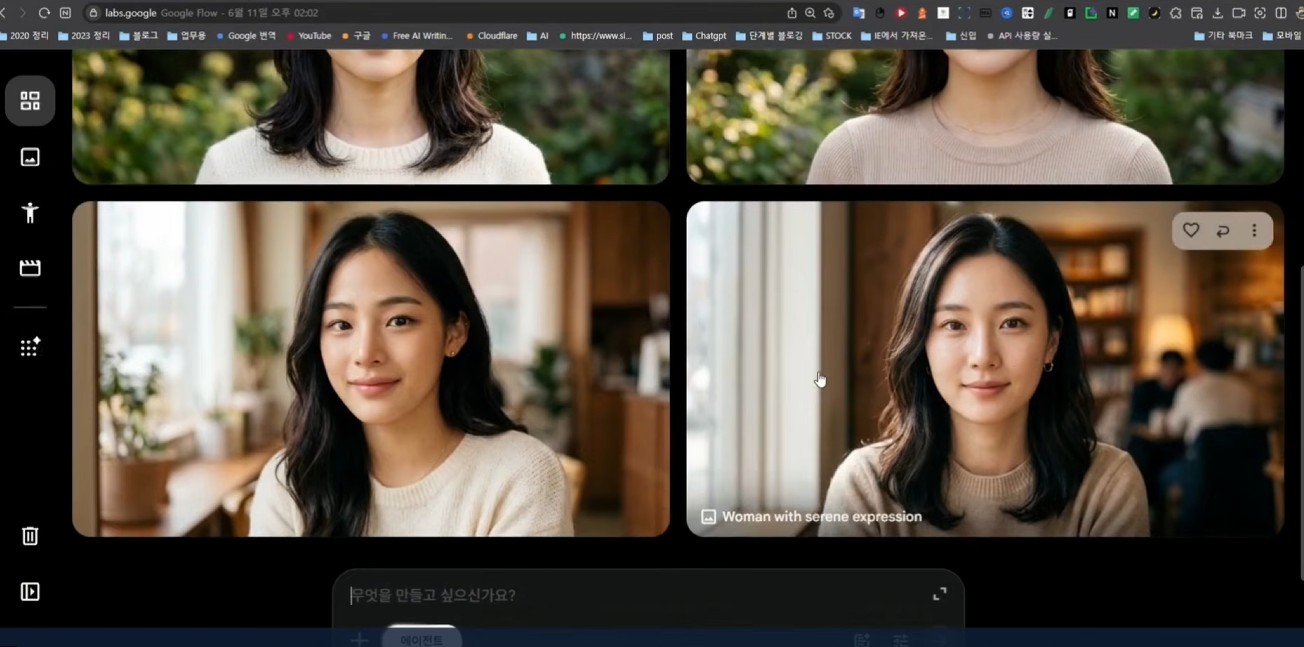Open the extensions puzzle icon
The width and height of the screenshot is (1304, 647).
[1175, 13]
